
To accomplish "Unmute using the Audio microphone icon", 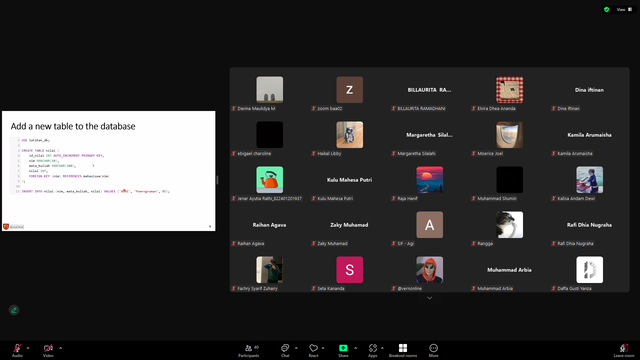I will [x=17, y=348].
